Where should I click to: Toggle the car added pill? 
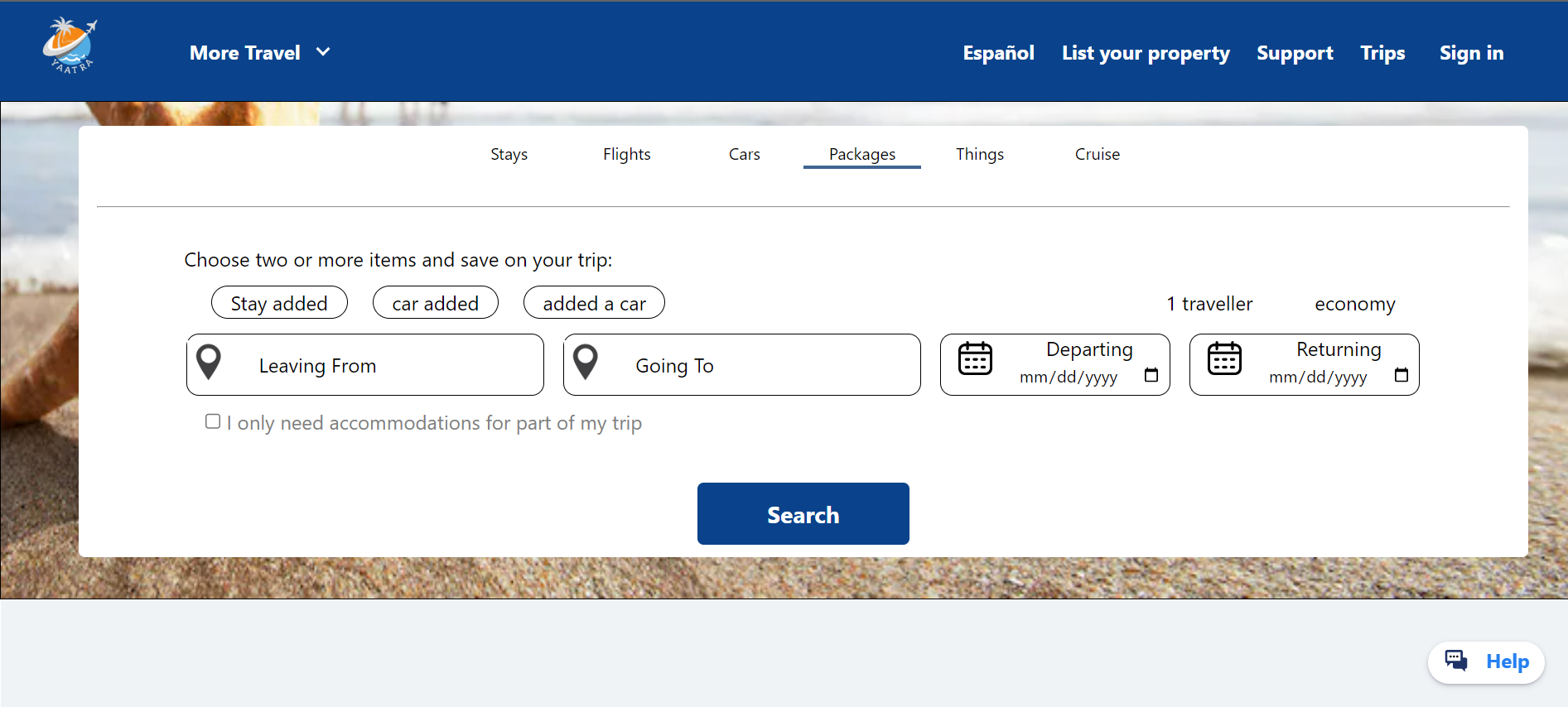click(x=436, y=302)
